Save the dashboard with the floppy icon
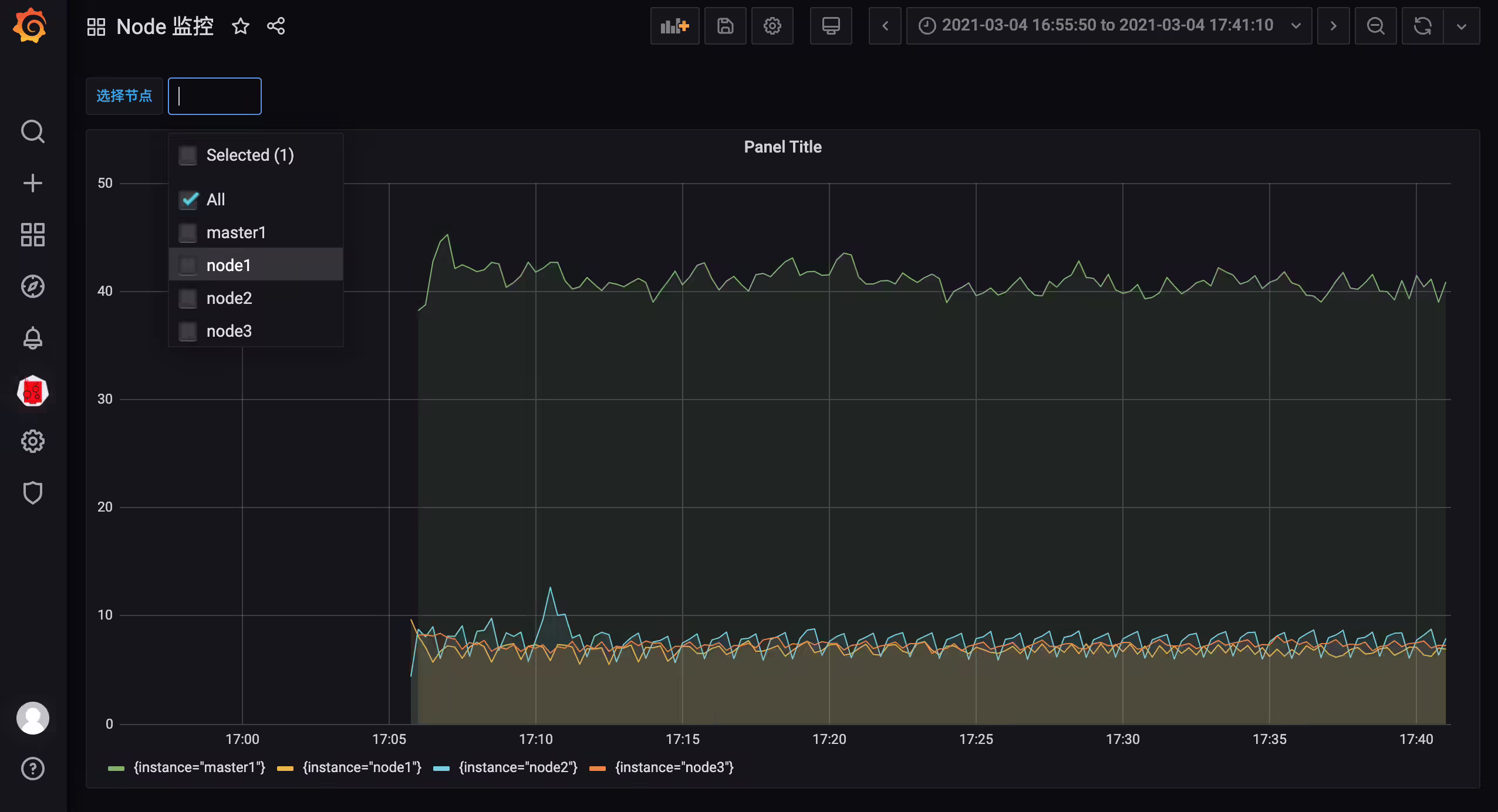Viewport: 1498px width, 812px height. click(725, 26)
